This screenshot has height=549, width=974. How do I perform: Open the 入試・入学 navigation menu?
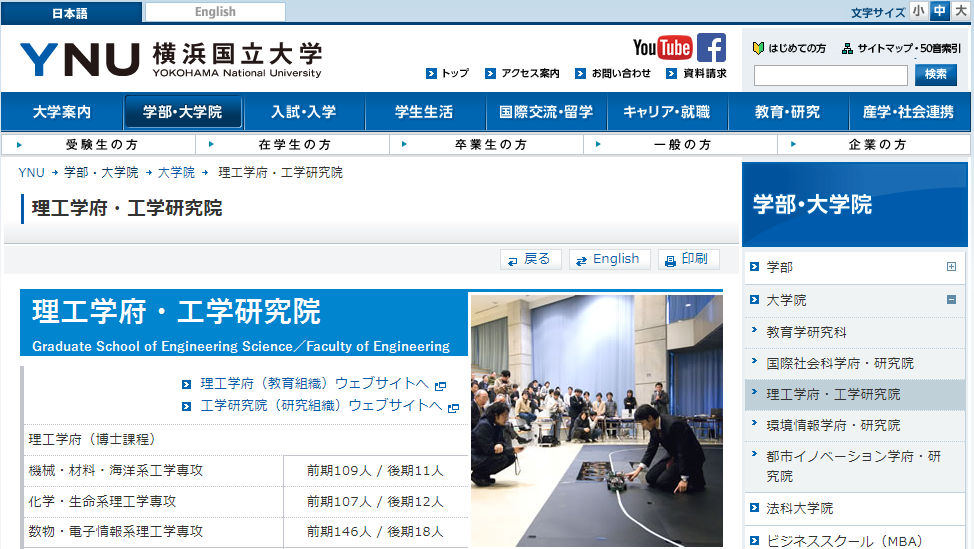tap(304, 112)
